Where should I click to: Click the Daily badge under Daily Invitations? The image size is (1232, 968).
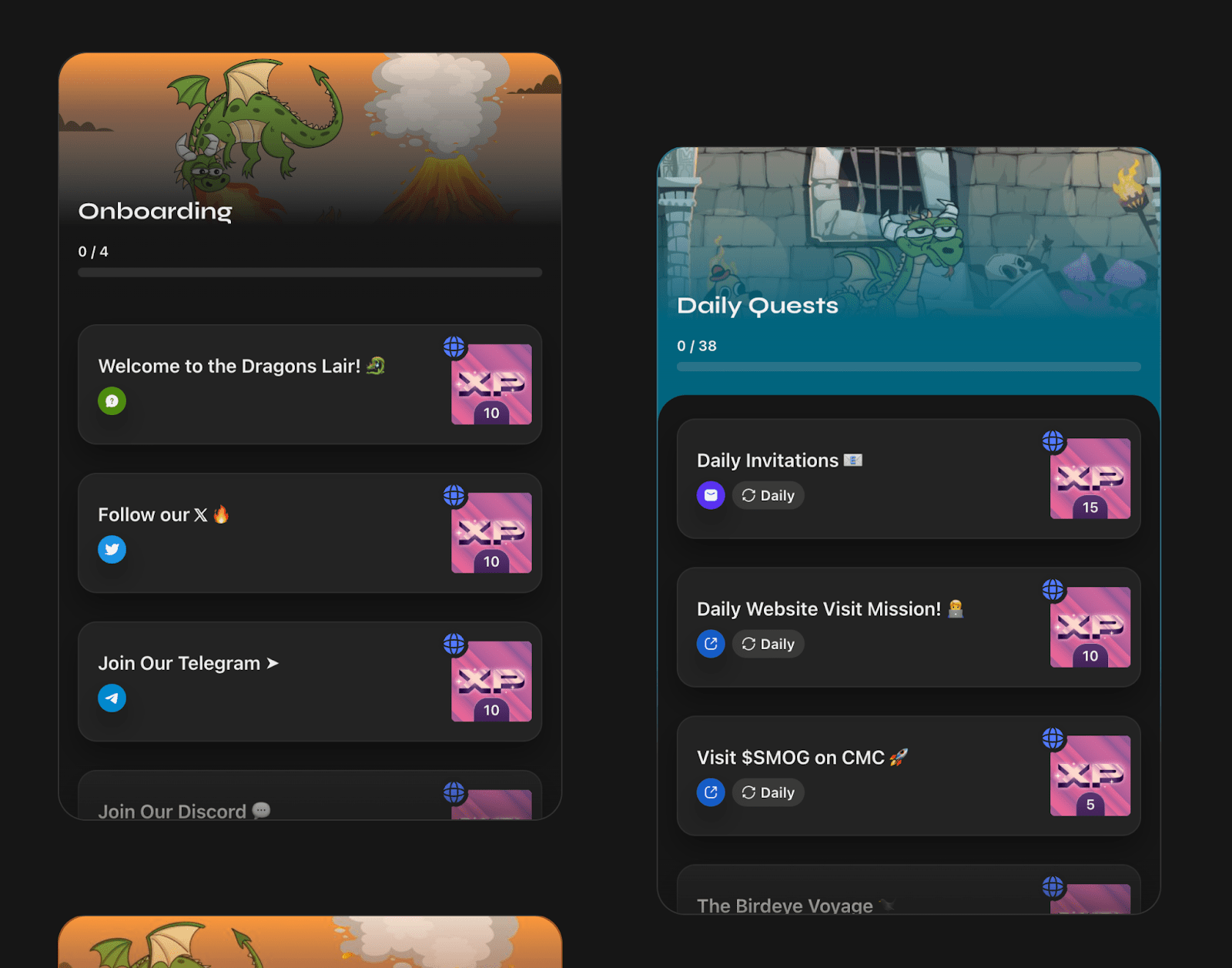click(x=768, y=495)
